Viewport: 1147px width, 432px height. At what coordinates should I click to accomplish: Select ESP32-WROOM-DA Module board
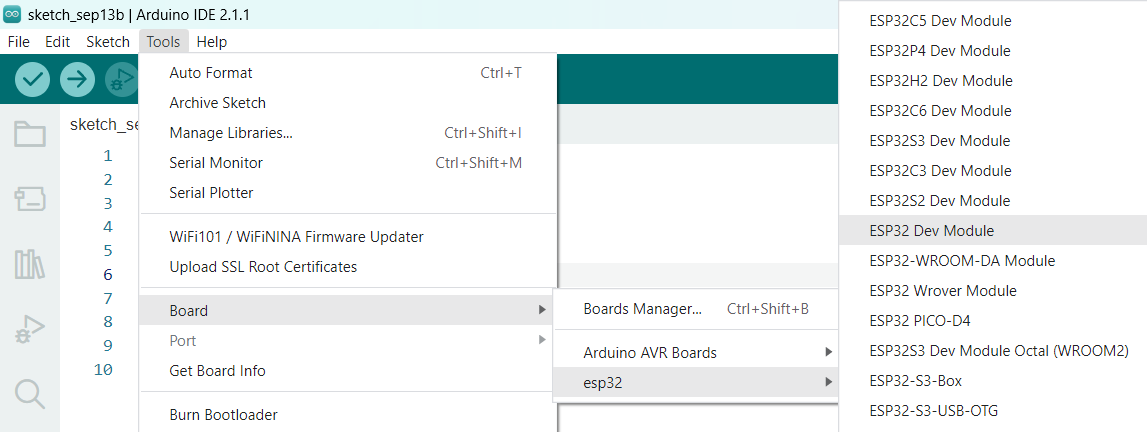click(x=993, y=261)
